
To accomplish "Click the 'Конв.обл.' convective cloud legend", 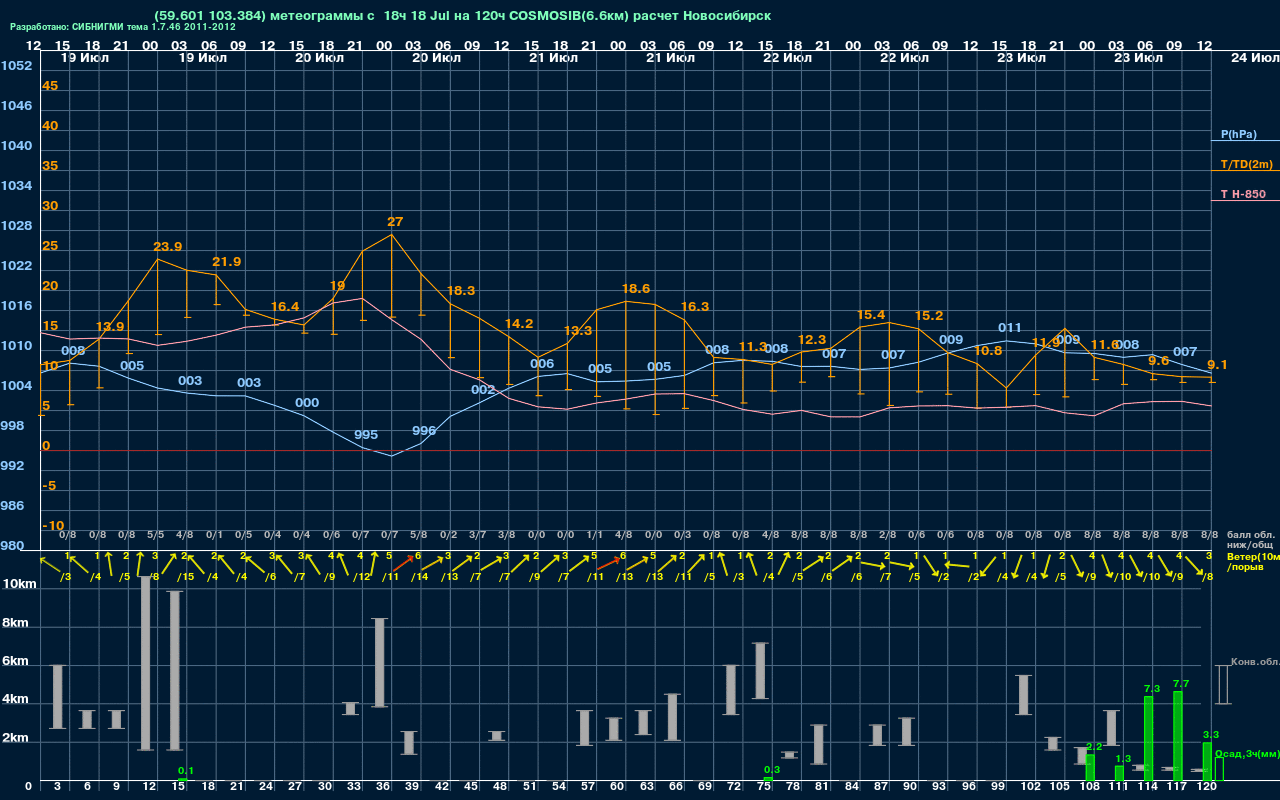I will click(x=1255, y=662).
